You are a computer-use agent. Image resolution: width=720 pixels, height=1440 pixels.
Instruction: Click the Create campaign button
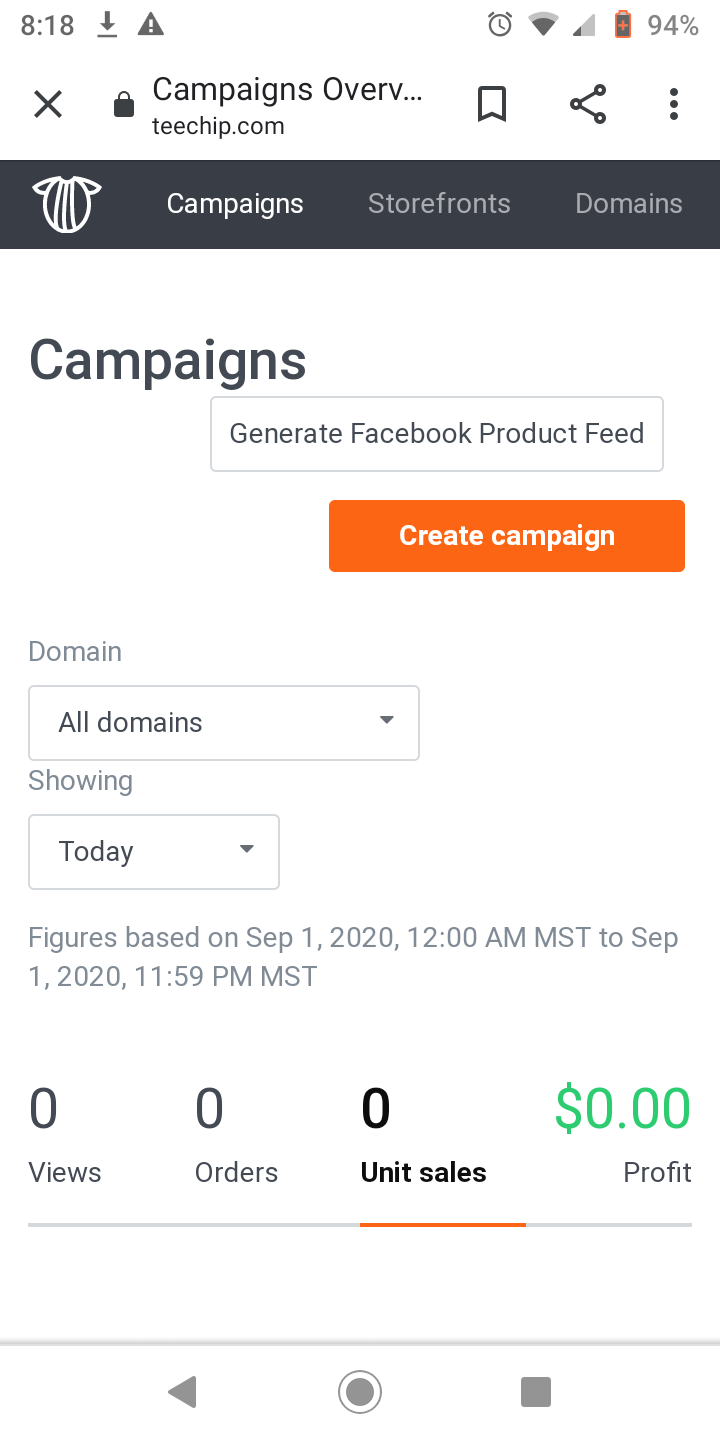coord(507,536)
